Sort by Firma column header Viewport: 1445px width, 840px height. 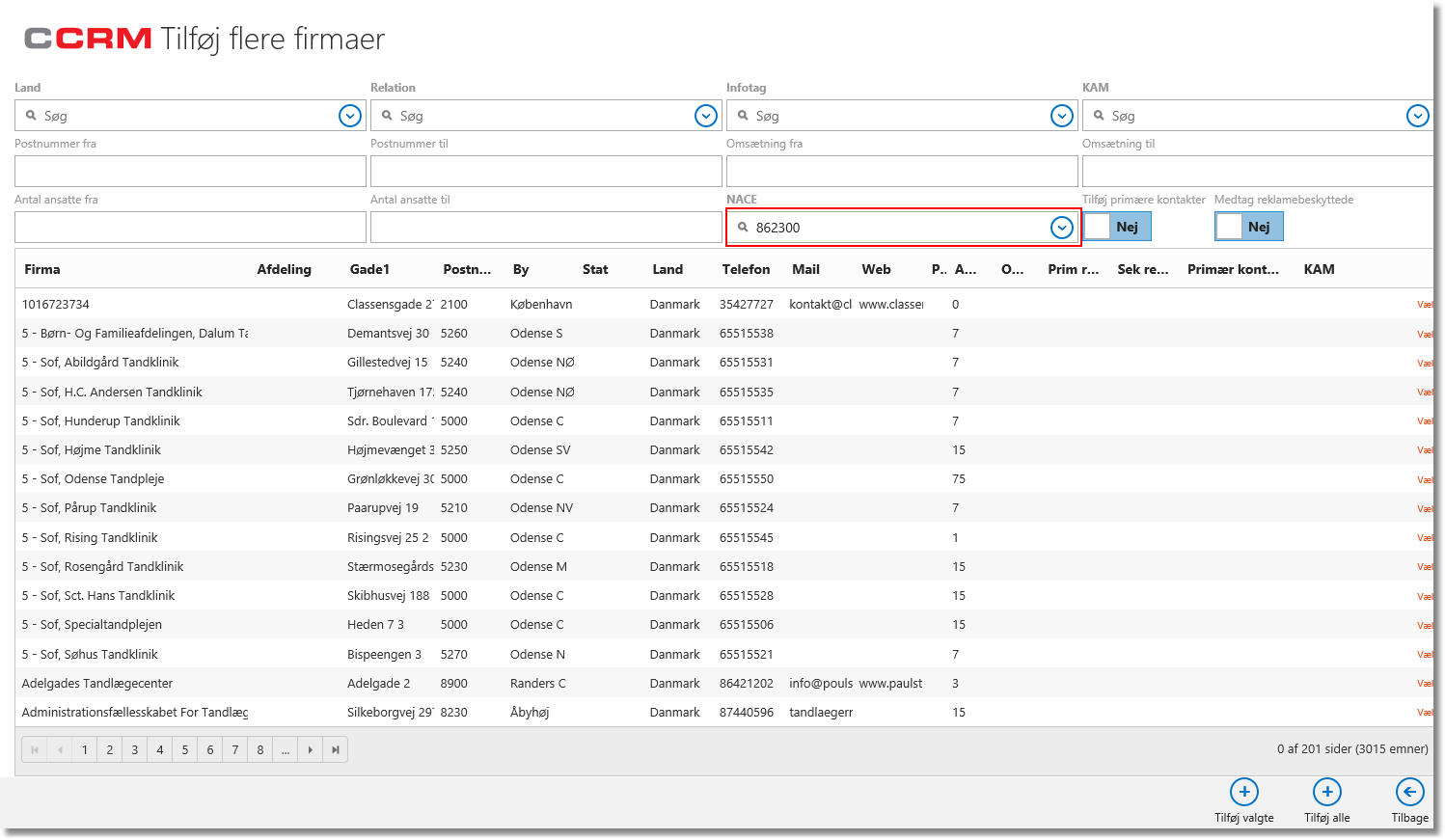pos(42,269)
